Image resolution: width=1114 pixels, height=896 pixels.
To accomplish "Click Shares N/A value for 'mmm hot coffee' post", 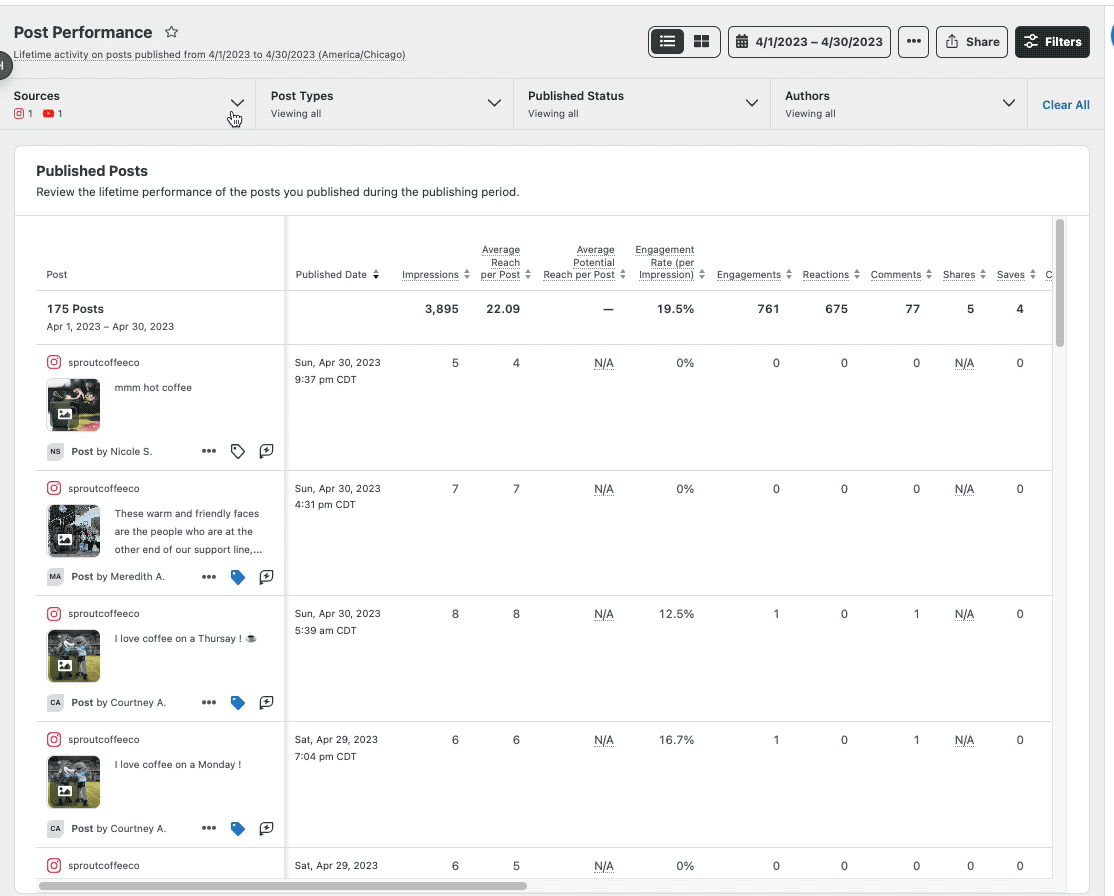I will (x=964, y=363).
